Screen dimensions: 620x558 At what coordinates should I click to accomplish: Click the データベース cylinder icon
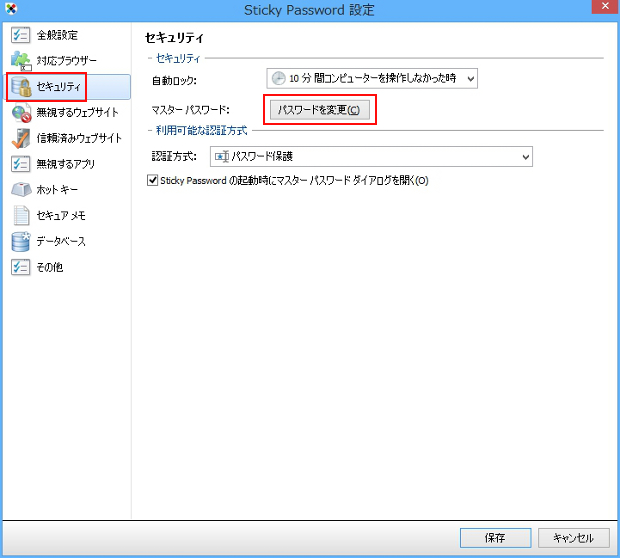(21, 242)
